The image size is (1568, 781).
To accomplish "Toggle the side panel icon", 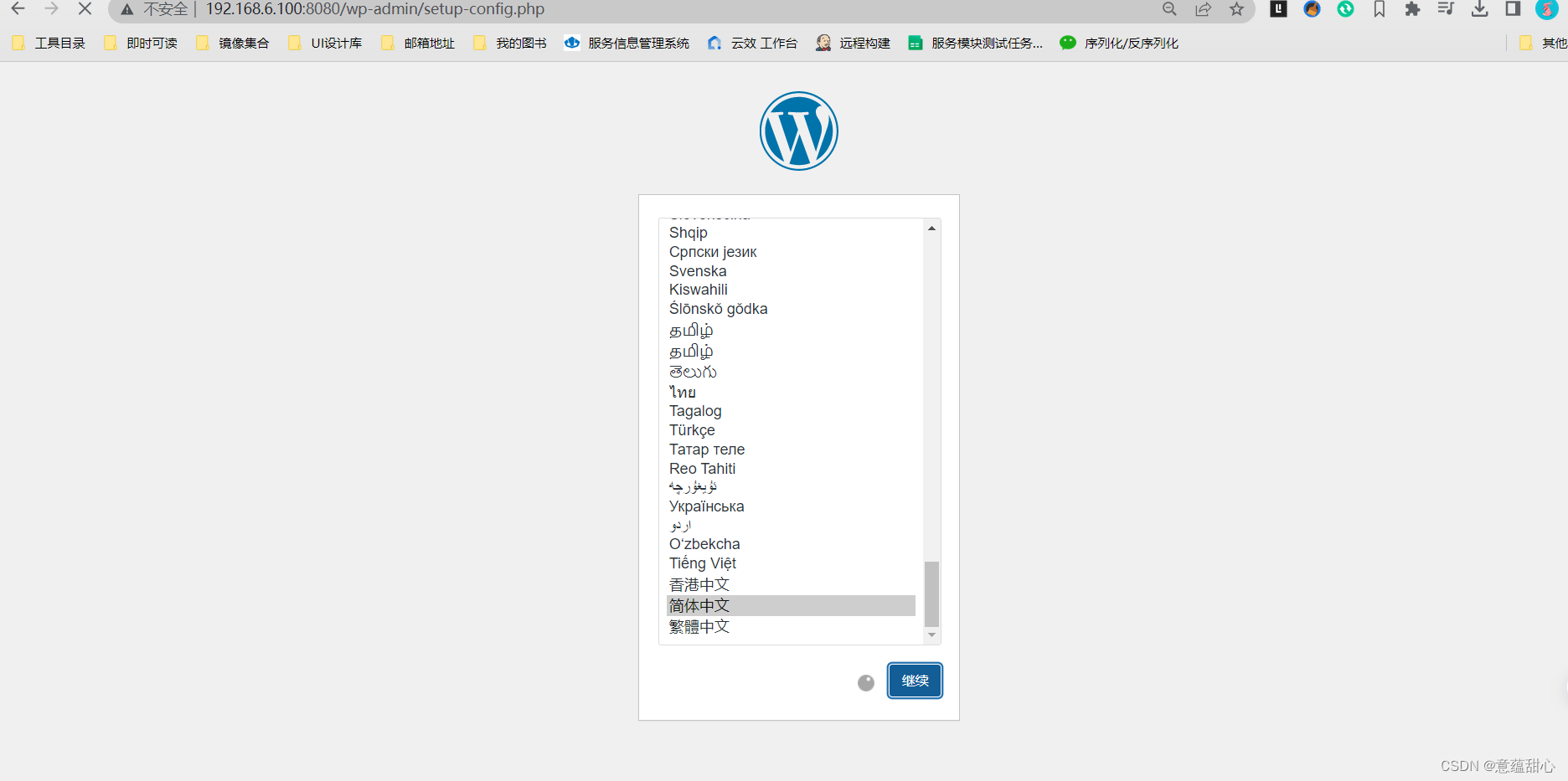I will (1513, 9).
